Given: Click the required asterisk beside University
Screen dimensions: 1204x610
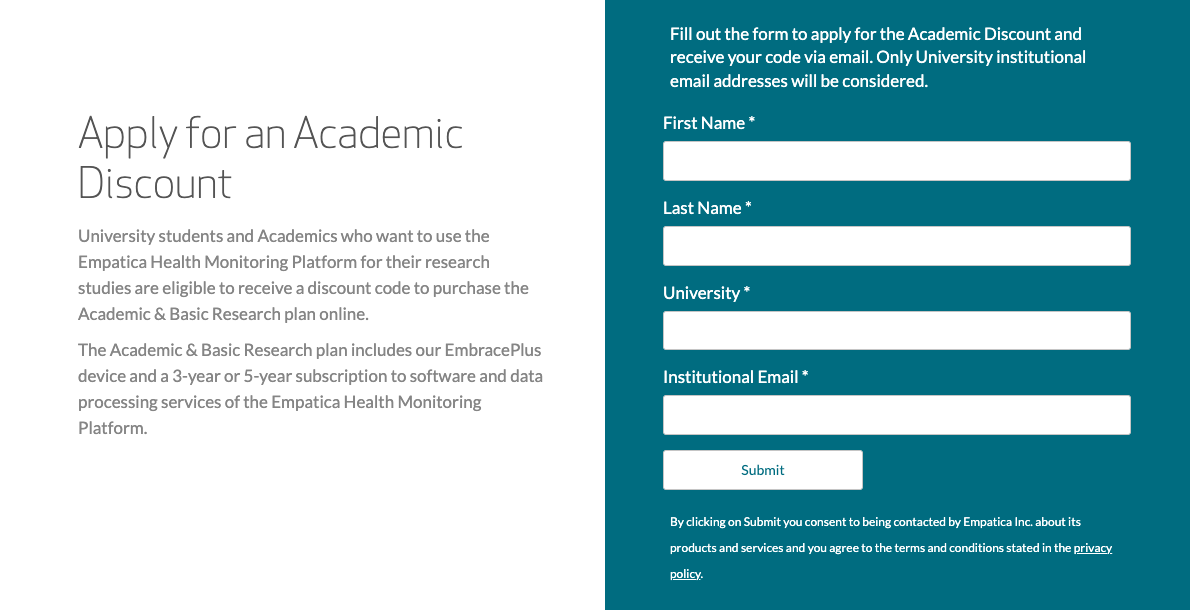Looking at the screenshot, I should click(746, 292).
